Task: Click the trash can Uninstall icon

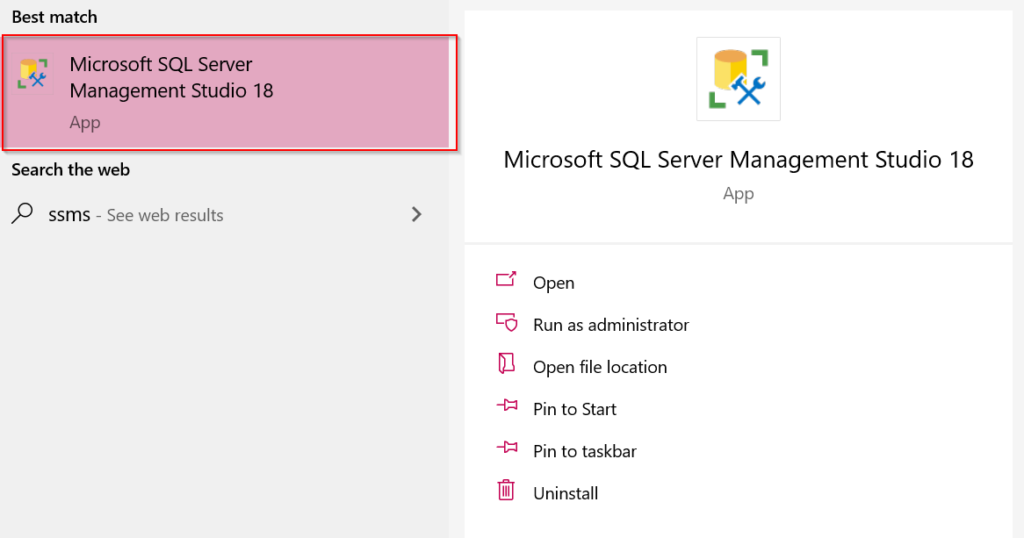Action: coord(506,490)
